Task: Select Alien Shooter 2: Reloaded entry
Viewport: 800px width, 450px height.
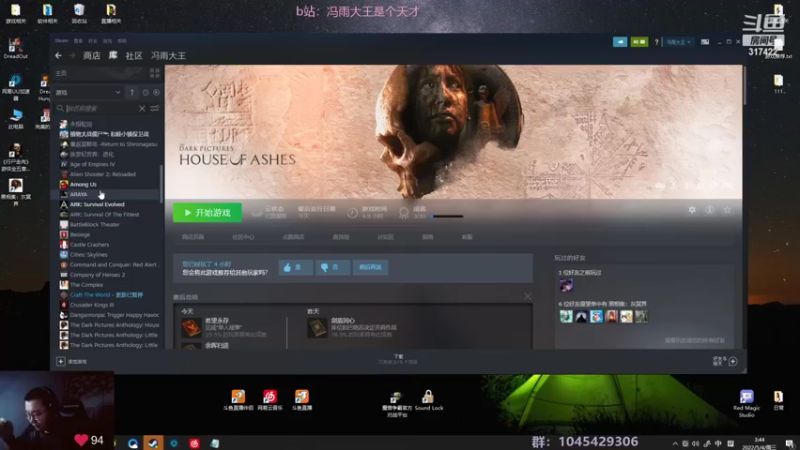Action: pos(103,174)
